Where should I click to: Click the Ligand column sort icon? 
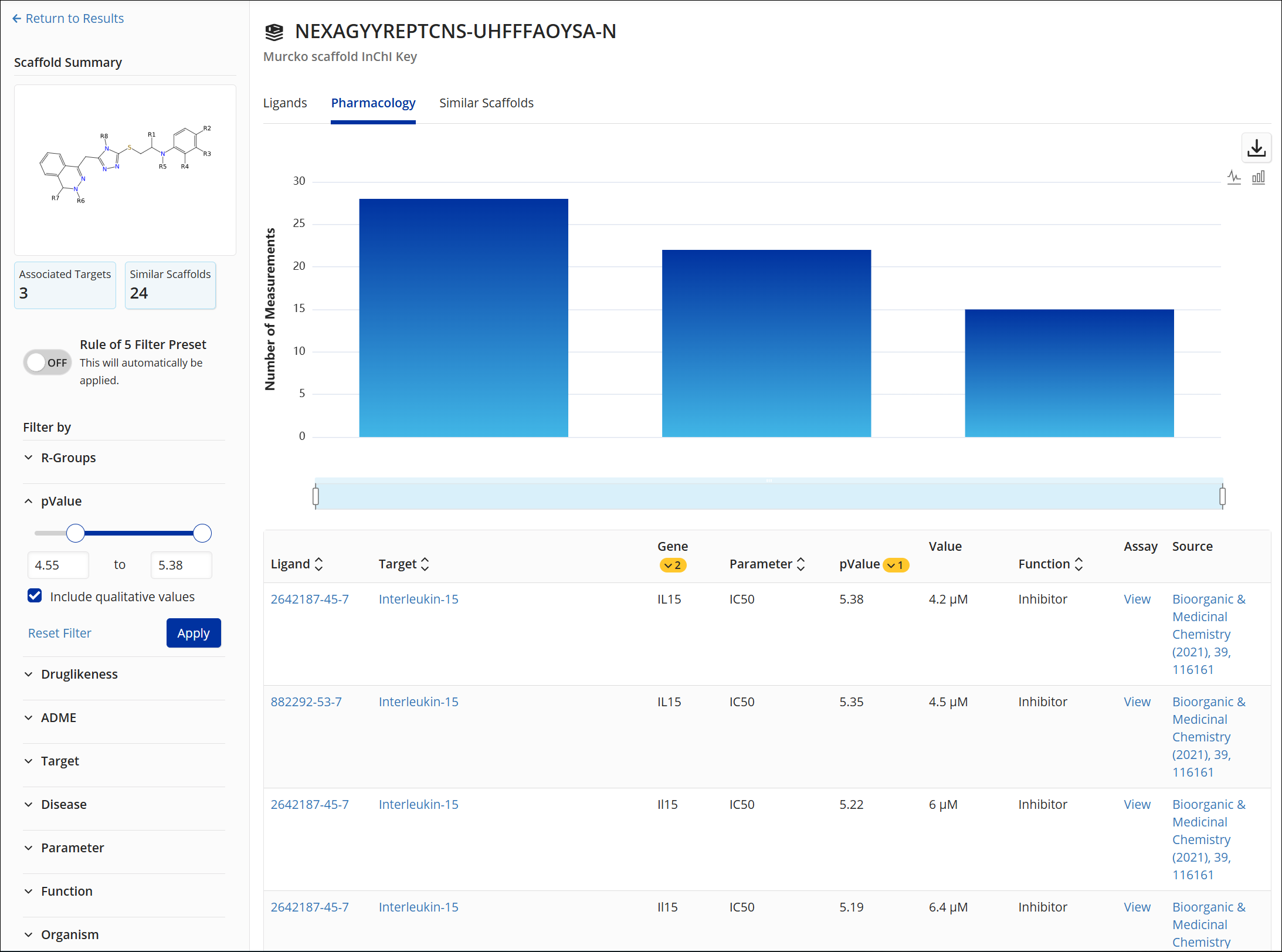pyautogui.click(x=319, y=564)
